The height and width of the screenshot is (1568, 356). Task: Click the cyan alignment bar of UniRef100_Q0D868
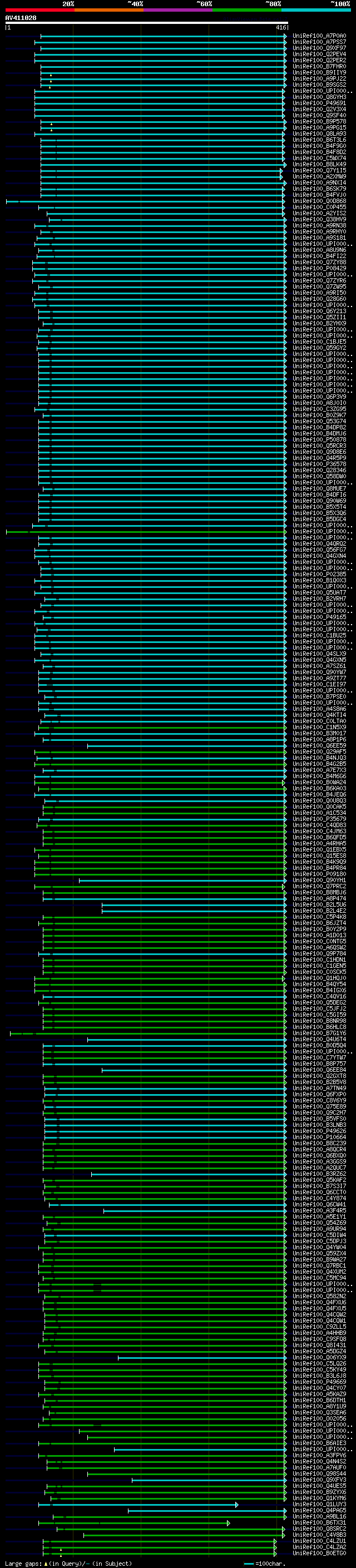coord(145,201)
